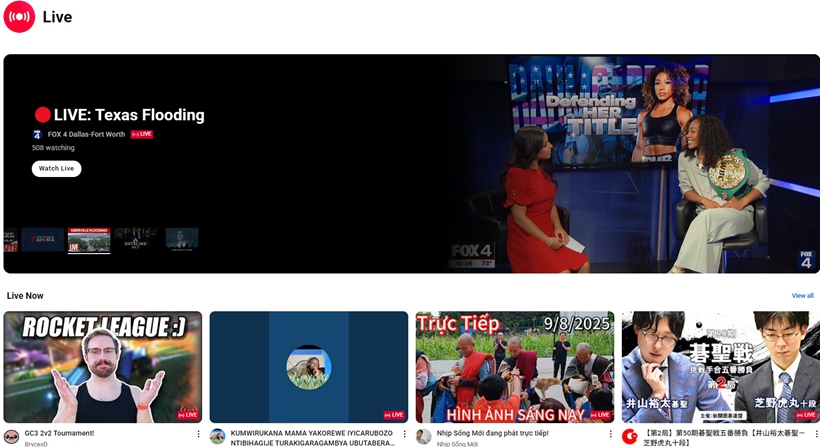Click the GC3 2v2 Tournament video title
This screenshot has width=820, height=447.
point(60,433)
